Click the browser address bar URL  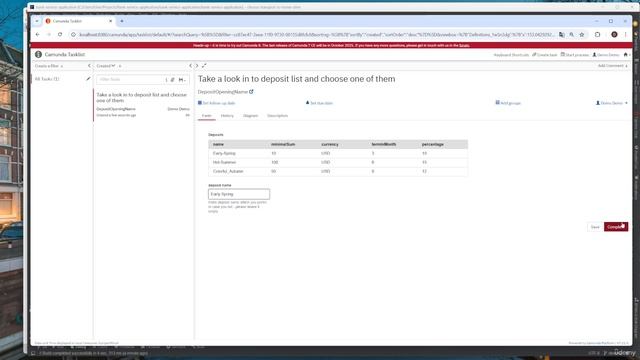pyautogui.click(x=316, y=35)
